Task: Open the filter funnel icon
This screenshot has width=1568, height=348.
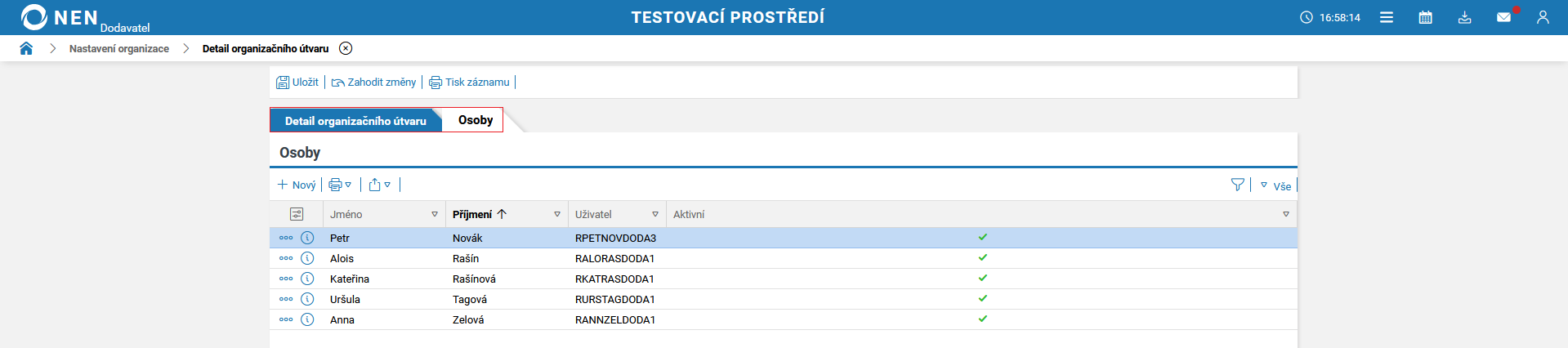Action: click(x=1237, y=185)
